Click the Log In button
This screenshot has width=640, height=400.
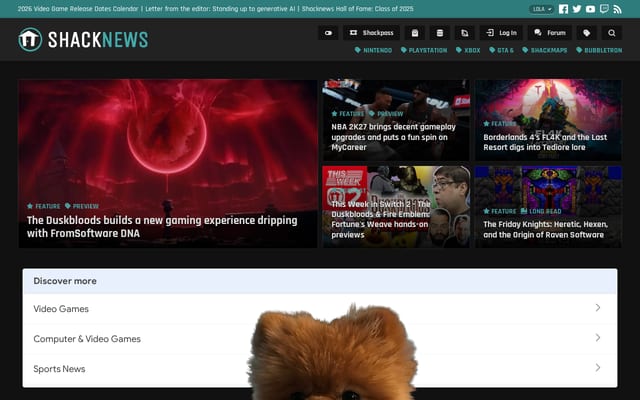[501, 33]
